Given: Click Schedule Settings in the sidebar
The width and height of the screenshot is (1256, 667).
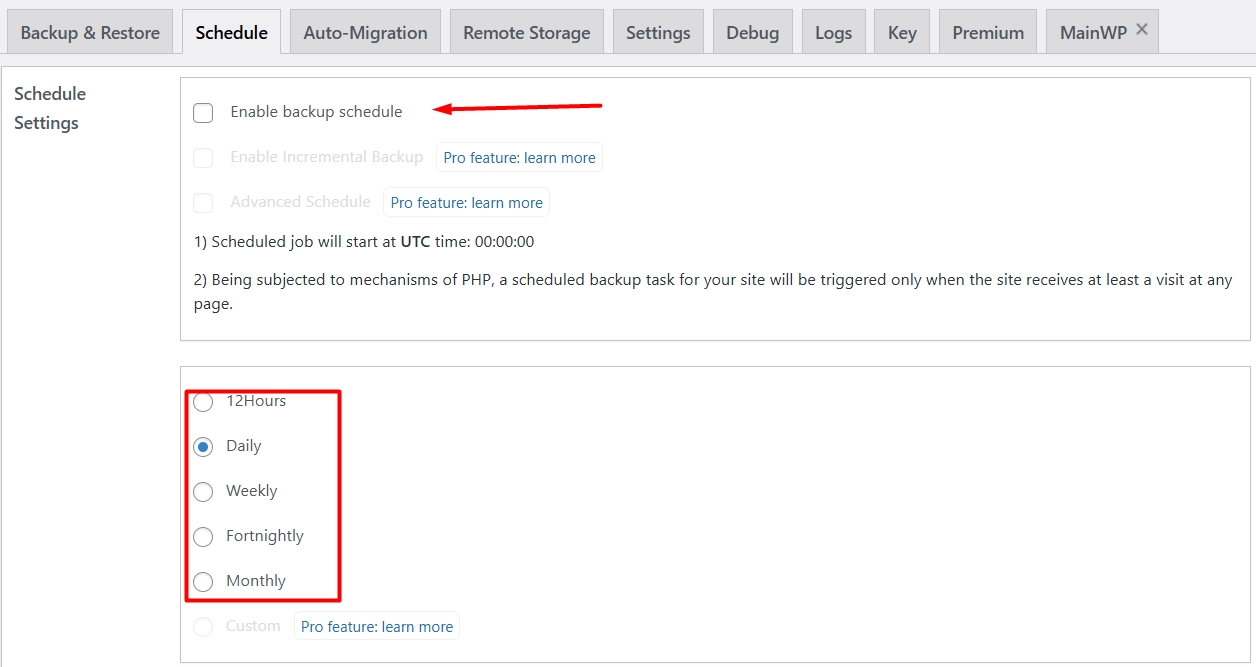Looking at the screenshot, I should 49,107.
